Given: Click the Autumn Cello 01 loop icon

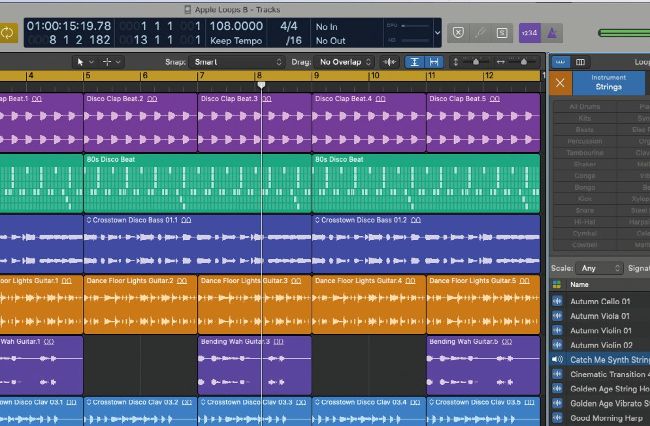Looking at the screenshot, I should point(558,301).
